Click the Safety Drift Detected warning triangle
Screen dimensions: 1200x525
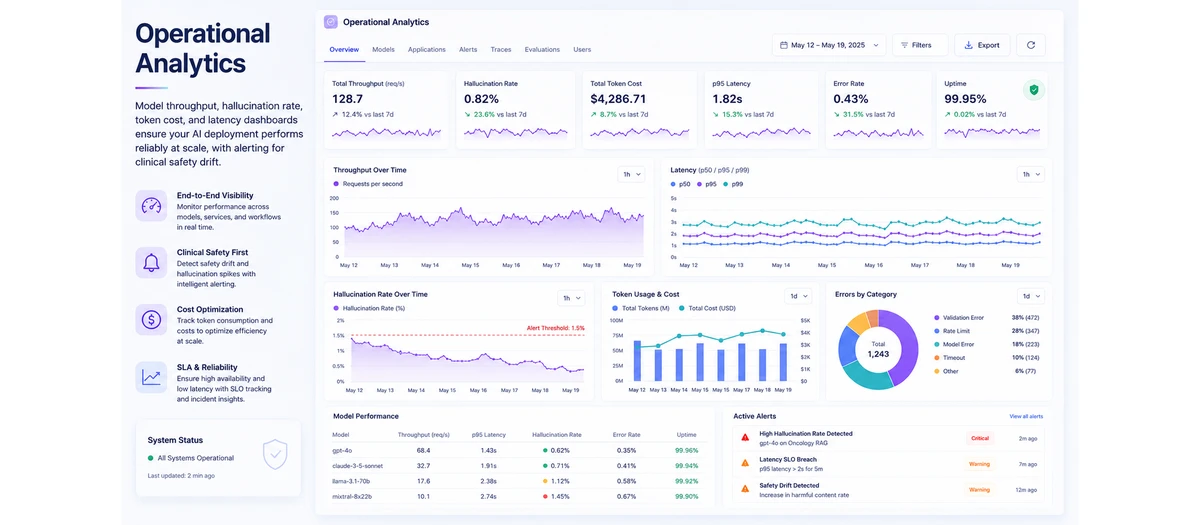click(x=744, y=489)
